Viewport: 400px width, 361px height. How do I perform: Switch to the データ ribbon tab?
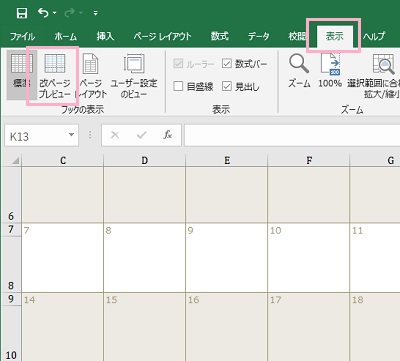tap(258, 36)
